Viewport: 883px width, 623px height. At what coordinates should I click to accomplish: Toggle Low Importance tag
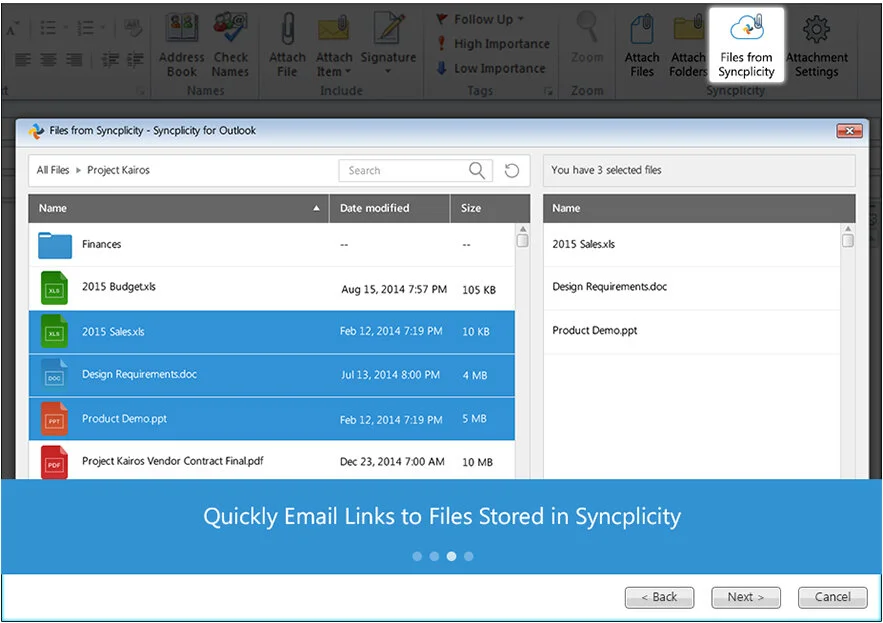pyautogui.click(x=491, y=68)
